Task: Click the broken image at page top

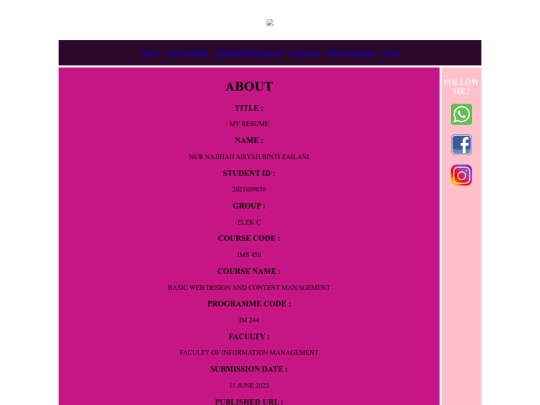Action: tap(270, 23)
